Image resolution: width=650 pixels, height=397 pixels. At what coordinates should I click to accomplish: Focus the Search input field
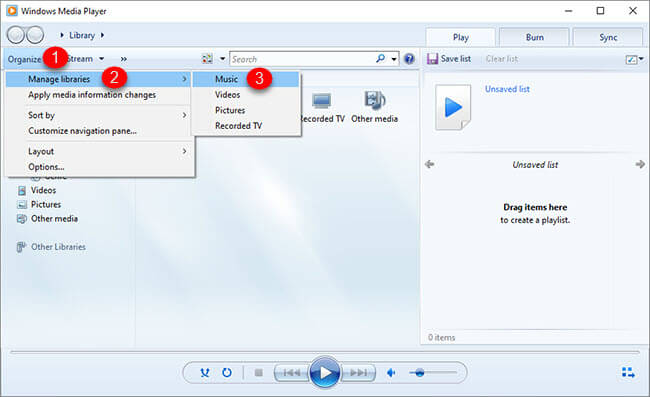pyautogui.click(x=302, y=59)
